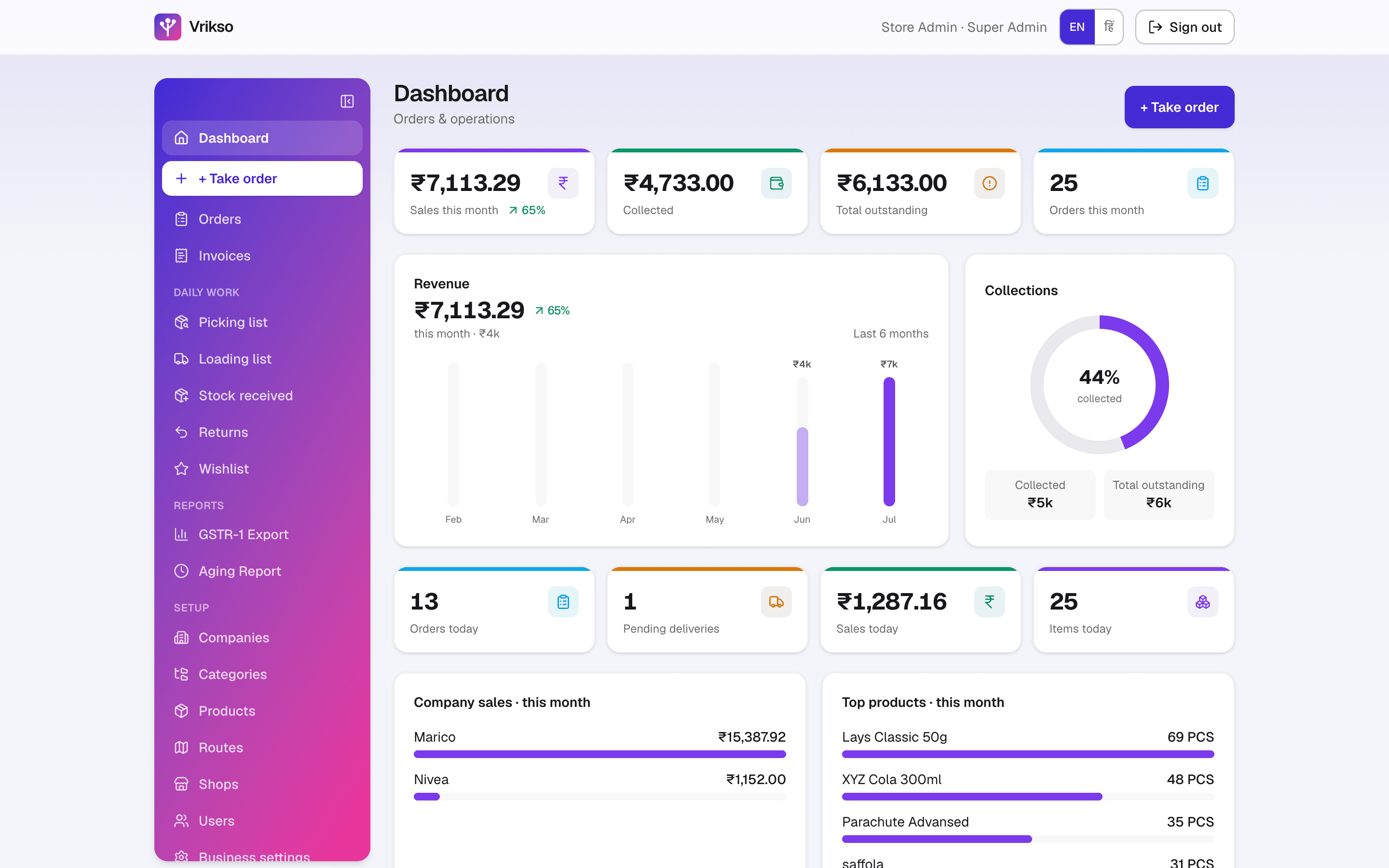Open Categories setup page
This screenshot has width=1389, height=868.
point(262,675)
